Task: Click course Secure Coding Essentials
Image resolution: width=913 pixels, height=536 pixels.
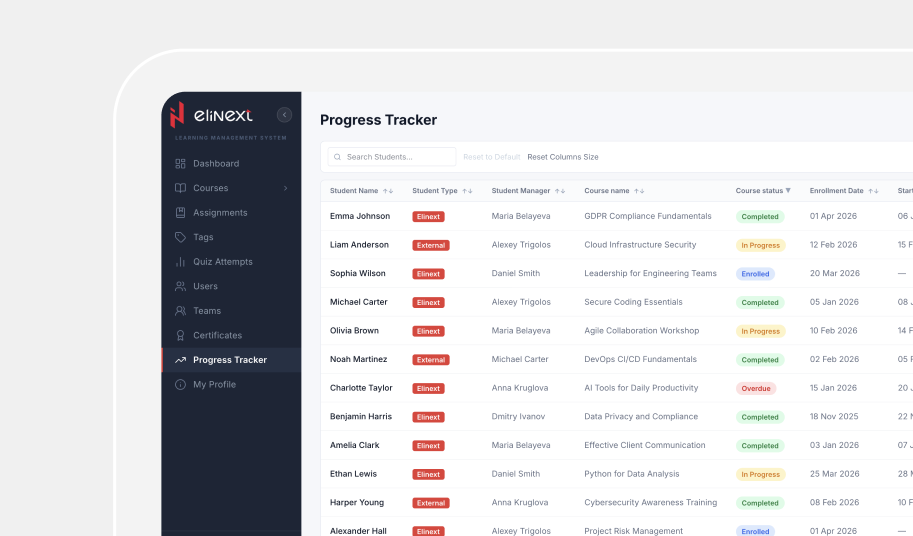Action: pyautogui.click(x=633, y=302)
